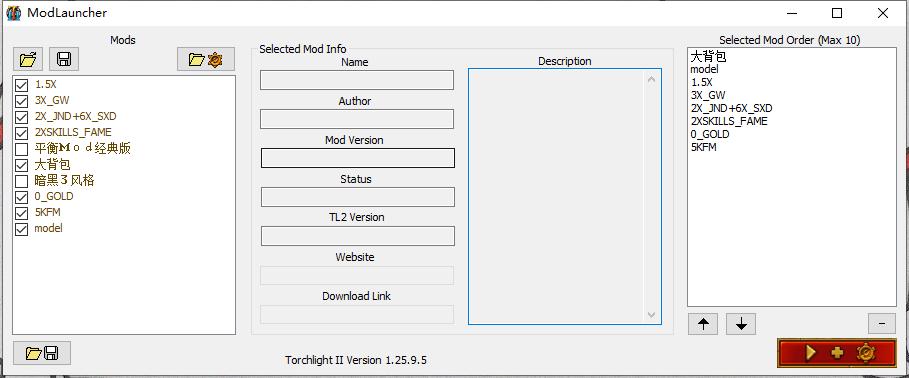Viewport: 909px width, 378px height.
Task: Focus the Mod Version field
Action: 358,158
